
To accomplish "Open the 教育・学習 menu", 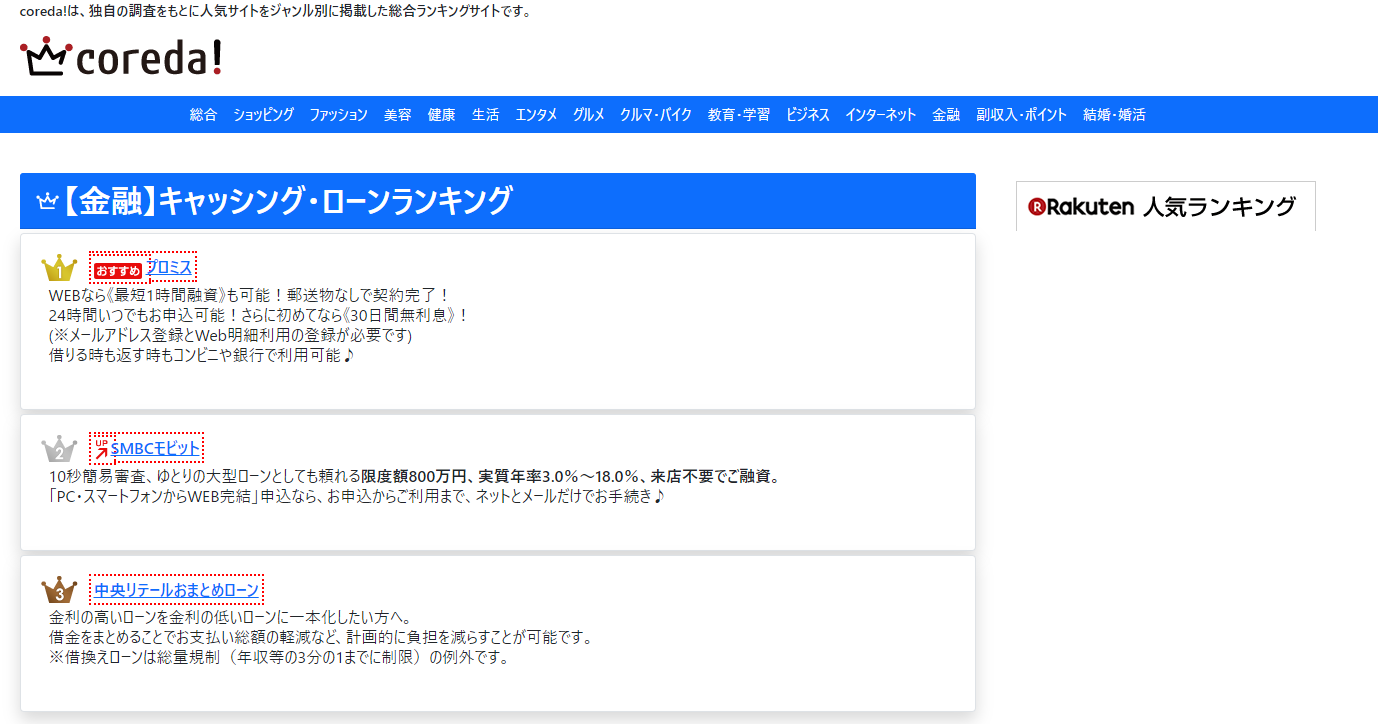I will pos(738,115).
